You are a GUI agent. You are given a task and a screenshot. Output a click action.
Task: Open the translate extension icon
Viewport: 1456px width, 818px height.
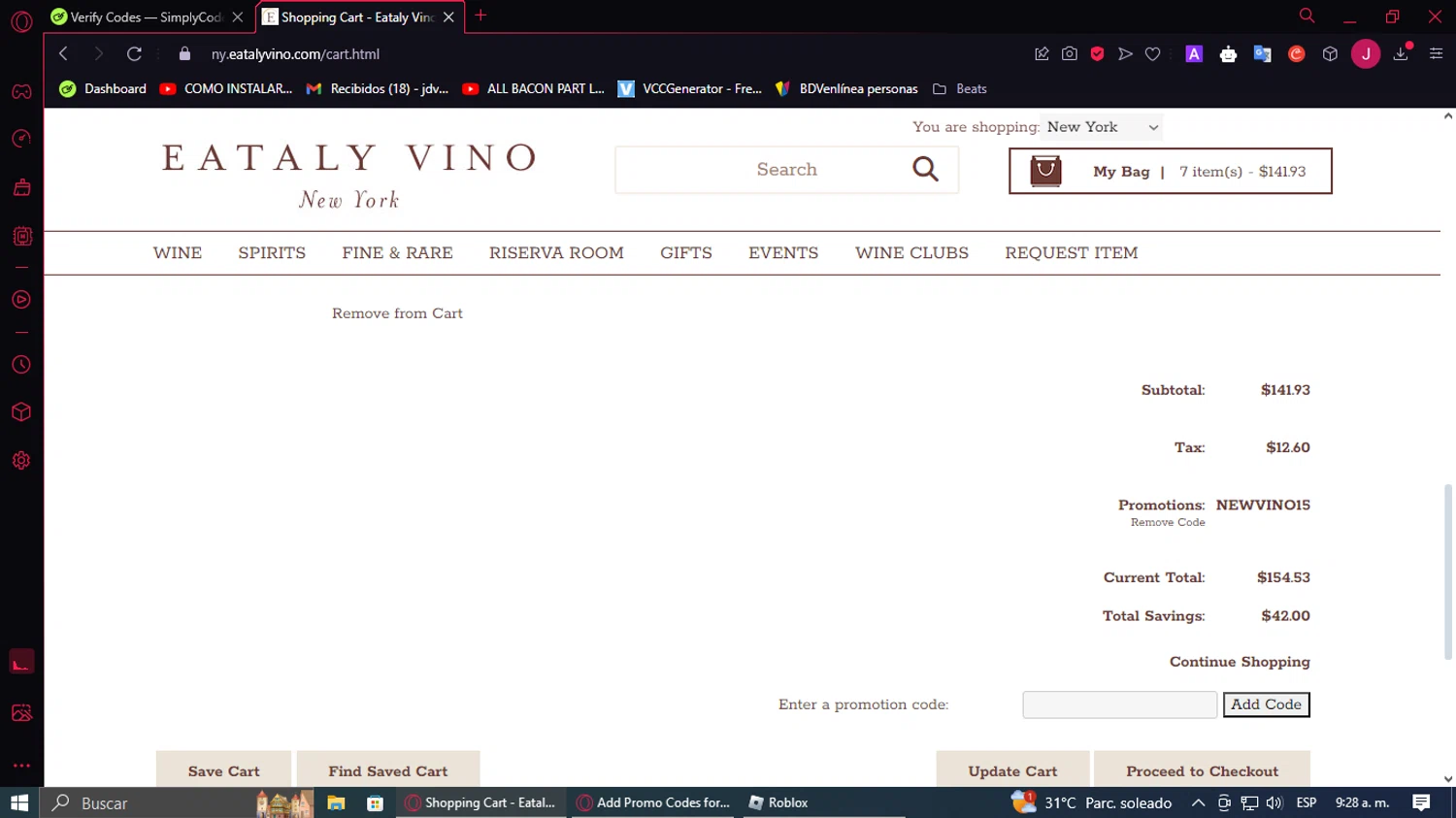pyautogui.click(x=1262, y=54)
